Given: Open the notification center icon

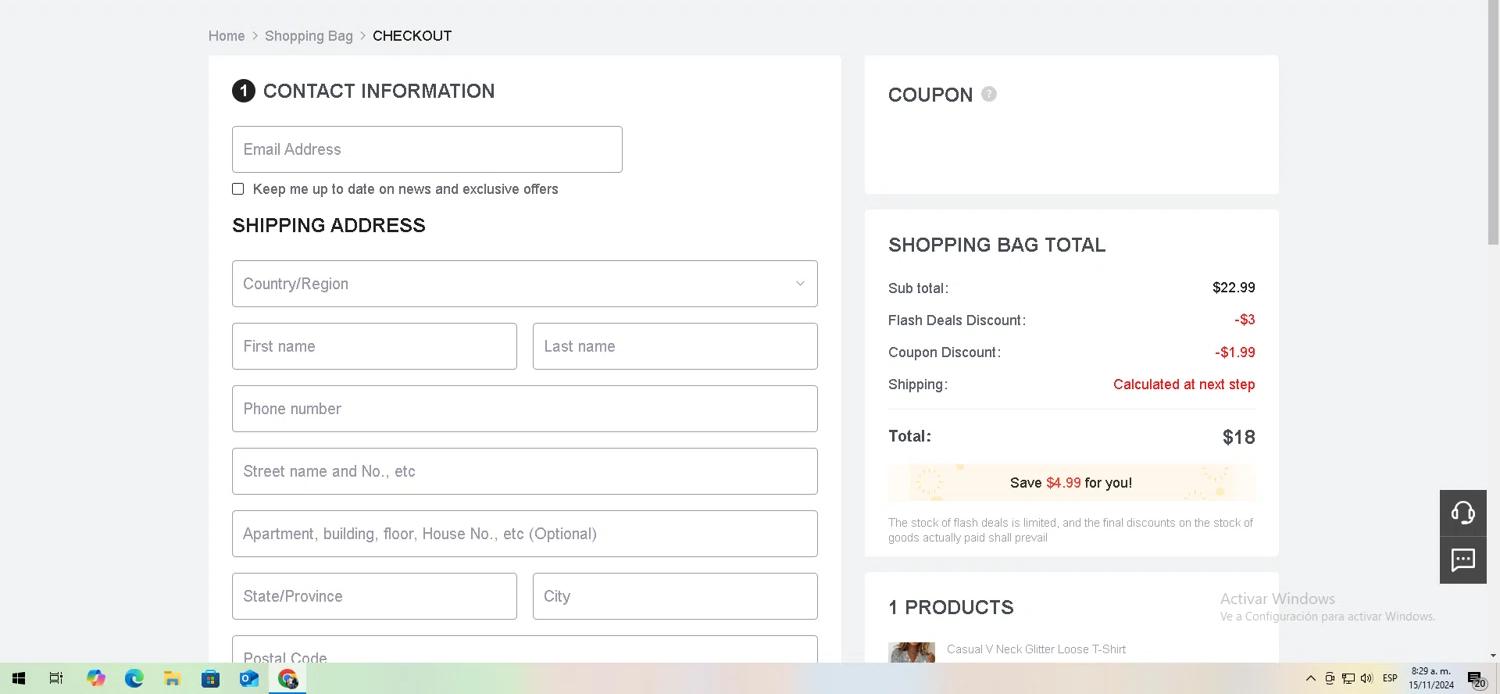Looking at the screenshot, I should coord(1478,680).
